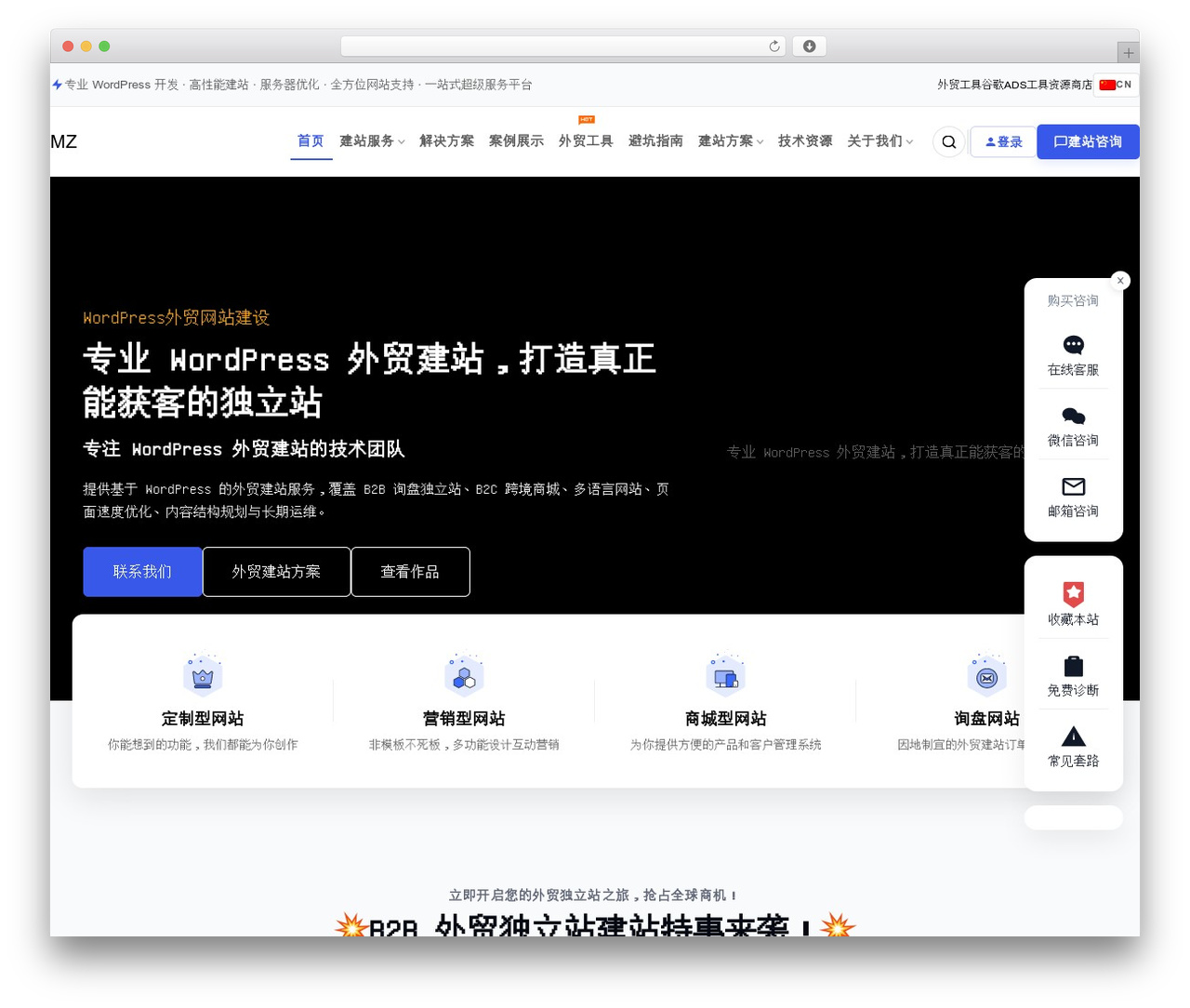The image size is (1190, 1008).
Task: Select the 首页 nav item
Action: 311,141
